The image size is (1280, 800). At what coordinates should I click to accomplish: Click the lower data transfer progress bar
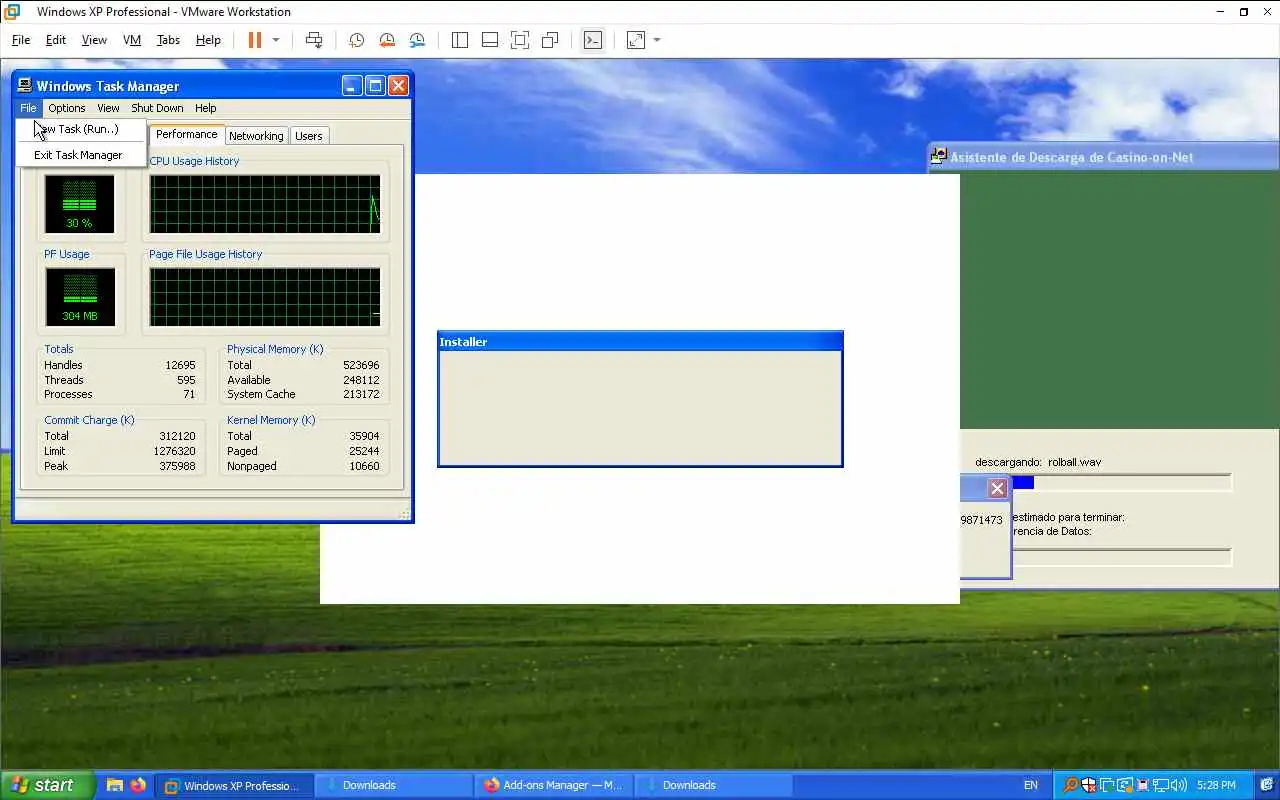coord(1123,557)
